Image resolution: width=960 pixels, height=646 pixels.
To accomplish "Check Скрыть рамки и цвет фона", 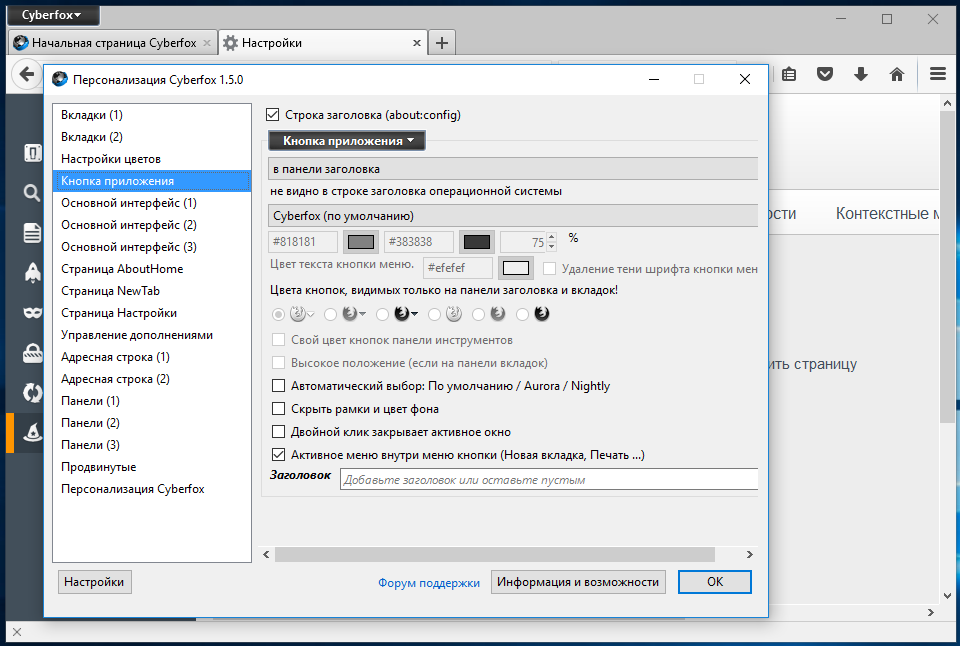I will (x=279, y=408).
